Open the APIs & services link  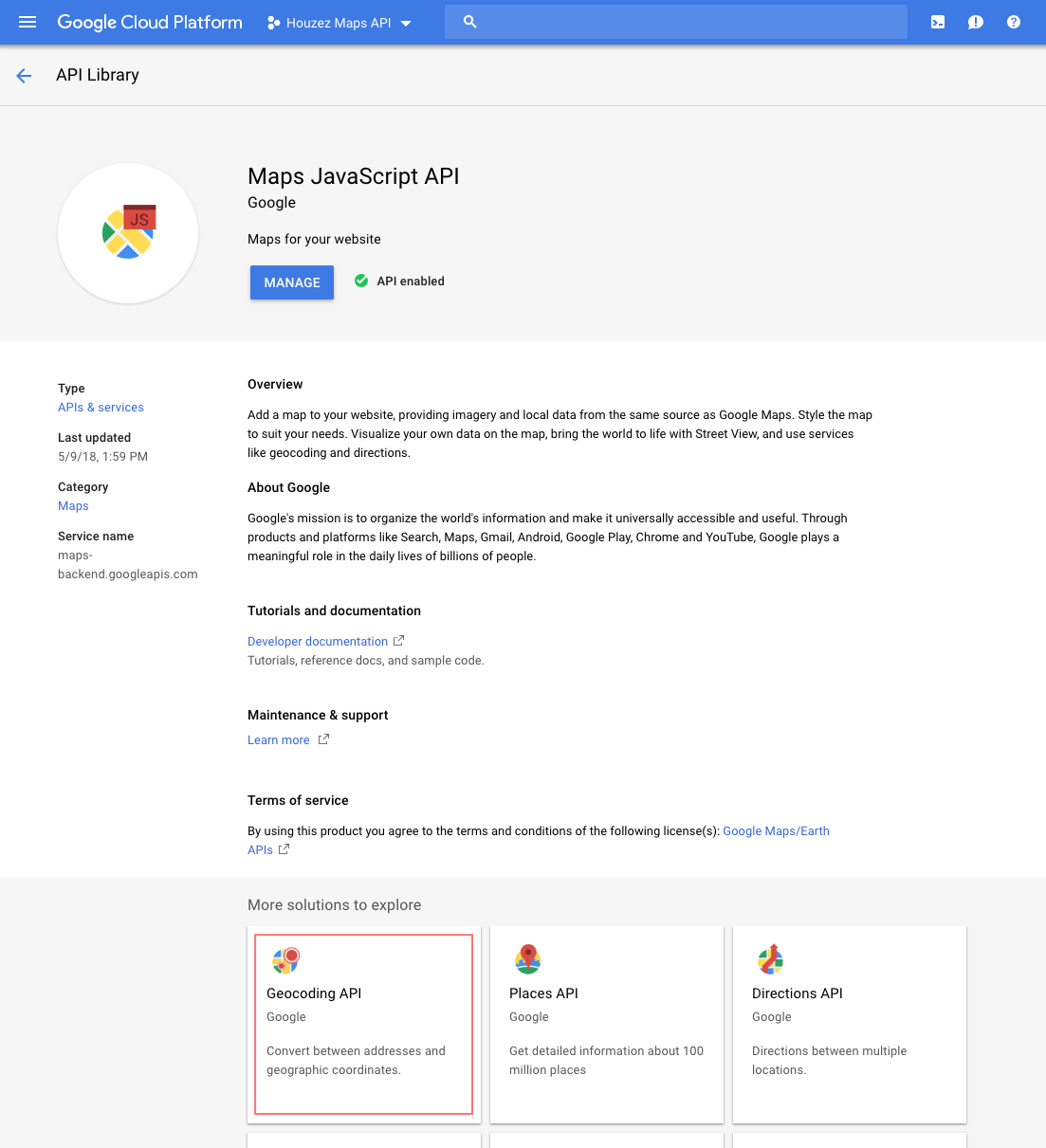tap(101, 408)
